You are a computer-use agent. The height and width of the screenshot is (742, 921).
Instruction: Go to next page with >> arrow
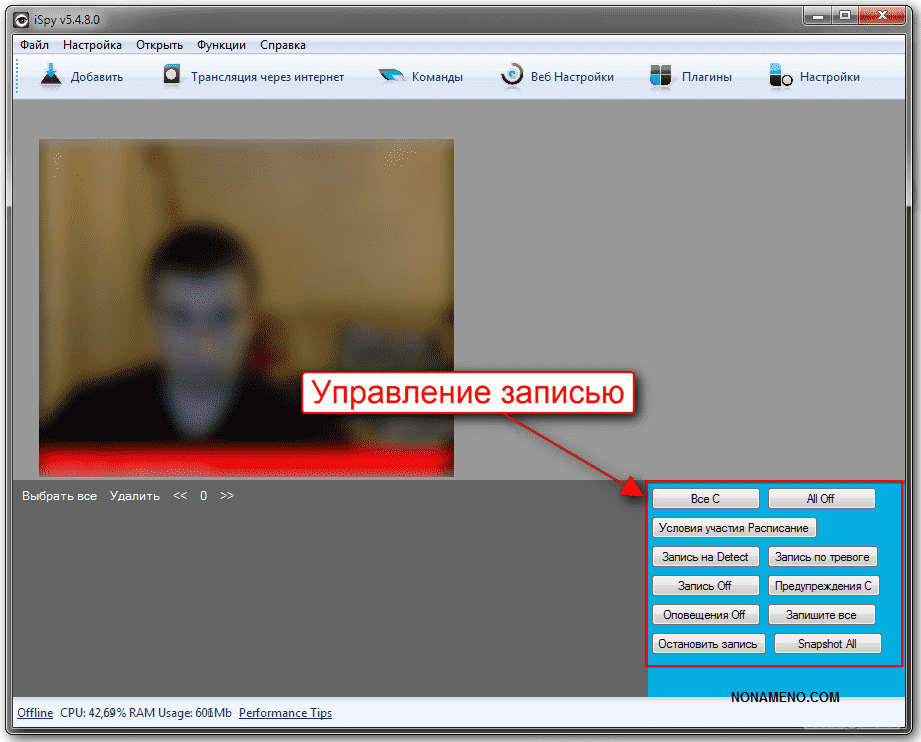(227, 495)
